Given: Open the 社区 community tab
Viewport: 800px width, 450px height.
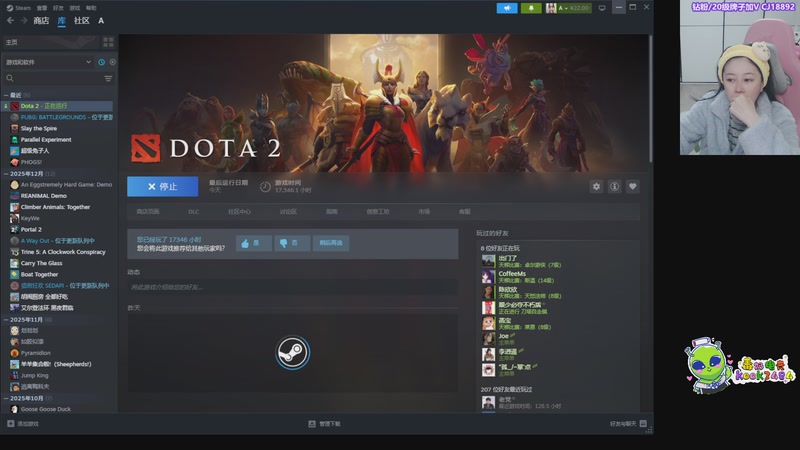Looking at the screenshot, I should coord(81,20).
